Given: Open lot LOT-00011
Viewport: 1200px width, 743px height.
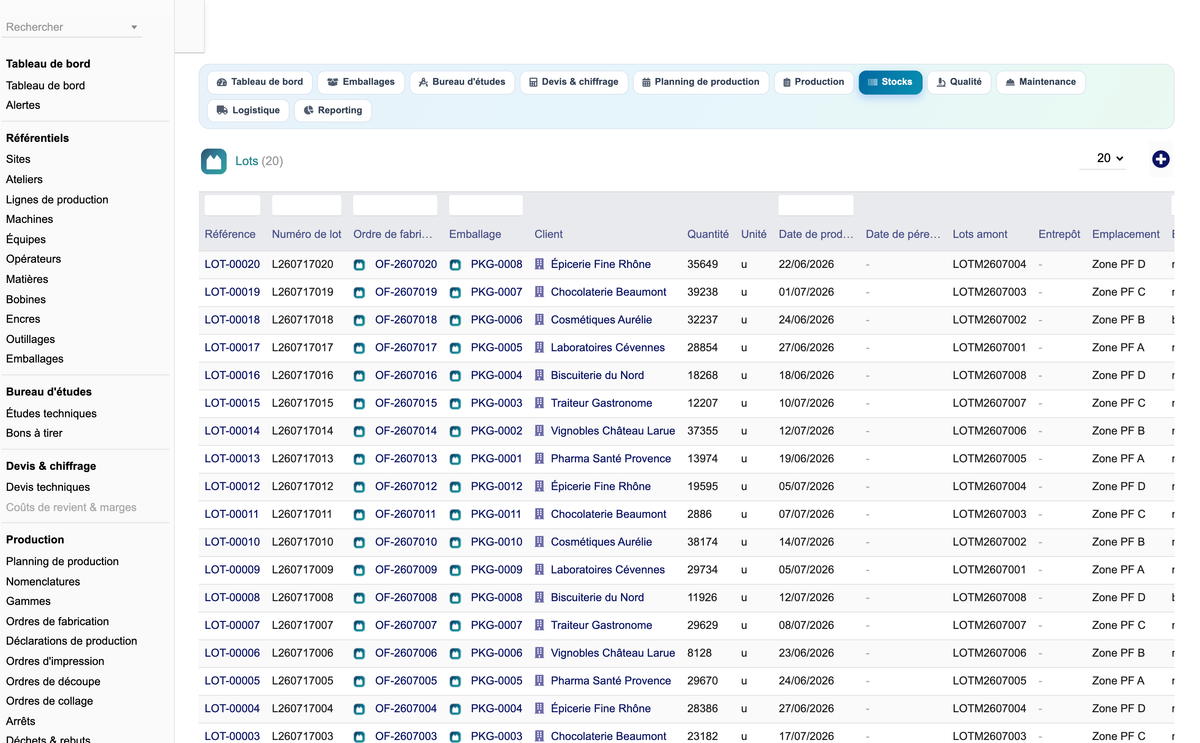Looking at the screenshot, I should pyautogui.click(x=232, y=514).
